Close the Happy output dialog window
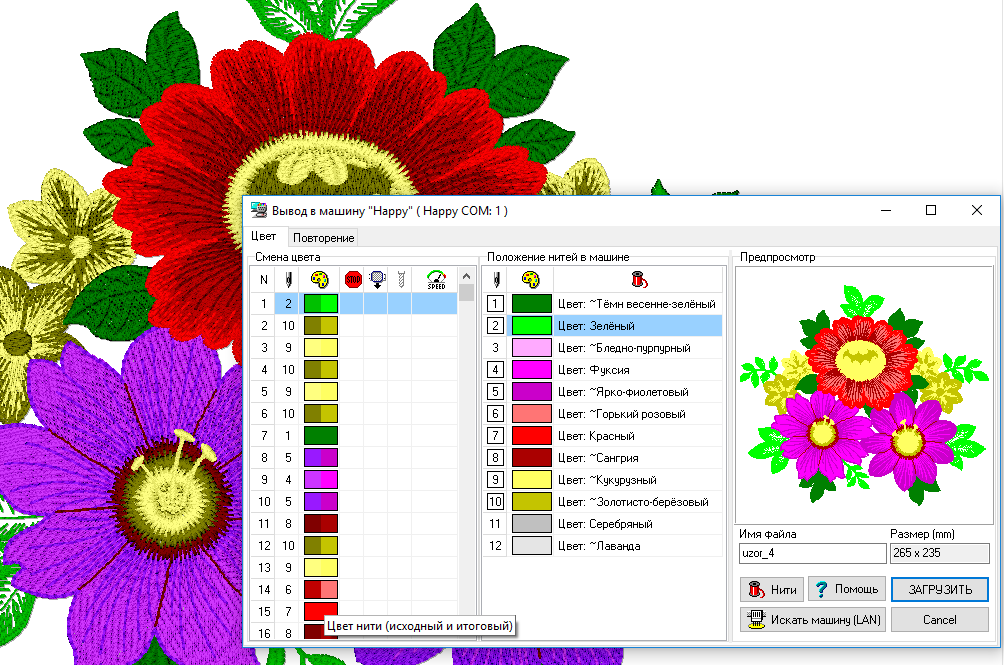Viewport: 1004px width, 665px height. [976, 210]
